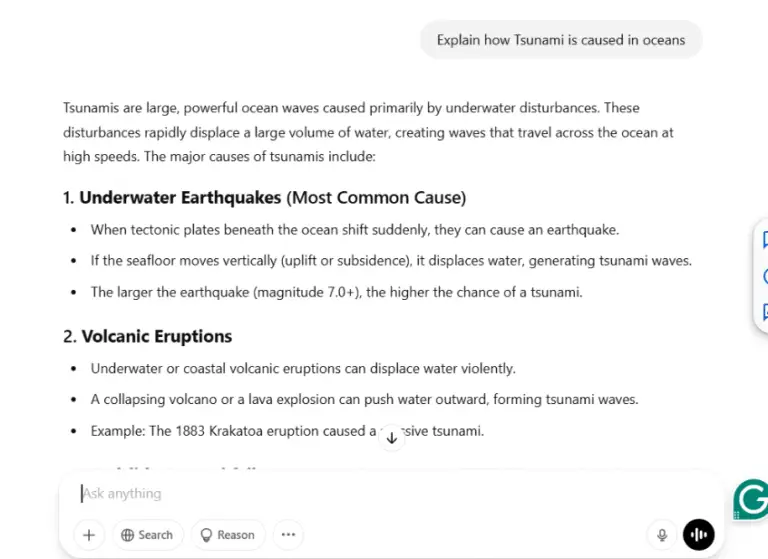
Task: Click the scroll-to-bottom down arrow
Action: [391, 438]
